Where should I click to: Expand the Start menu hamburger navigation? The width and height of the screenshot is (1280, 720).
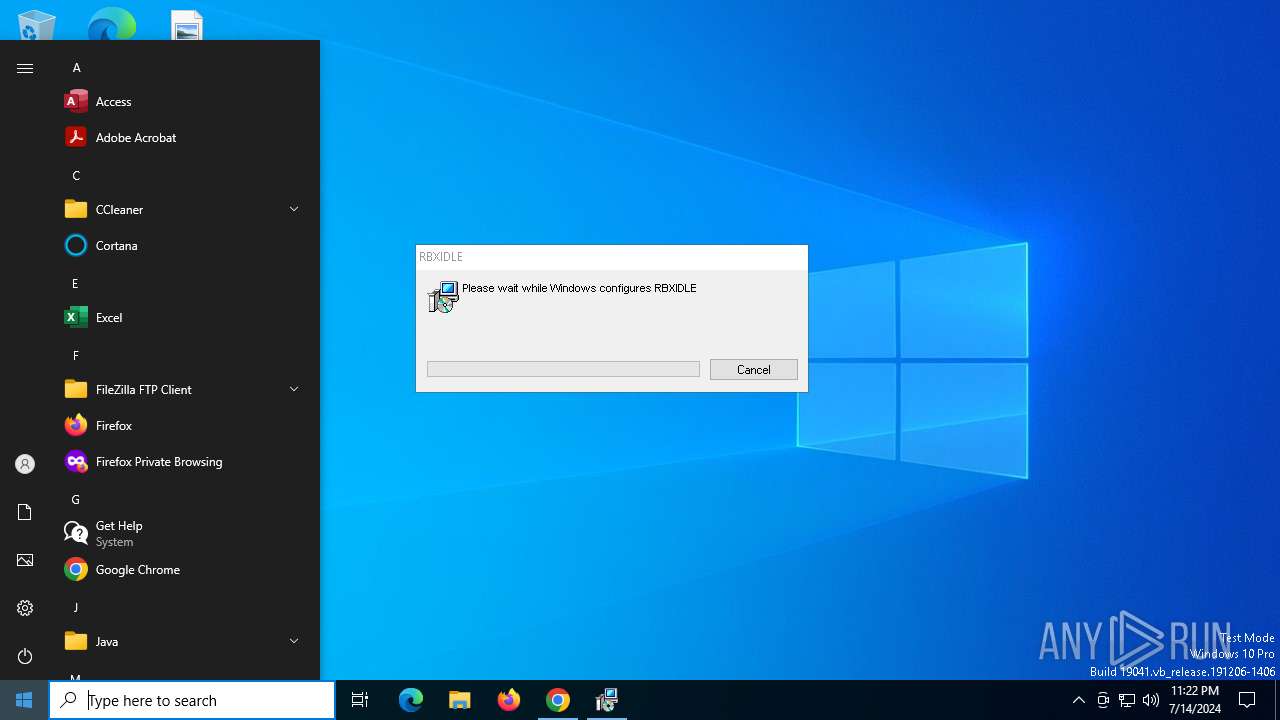point(25,68)
